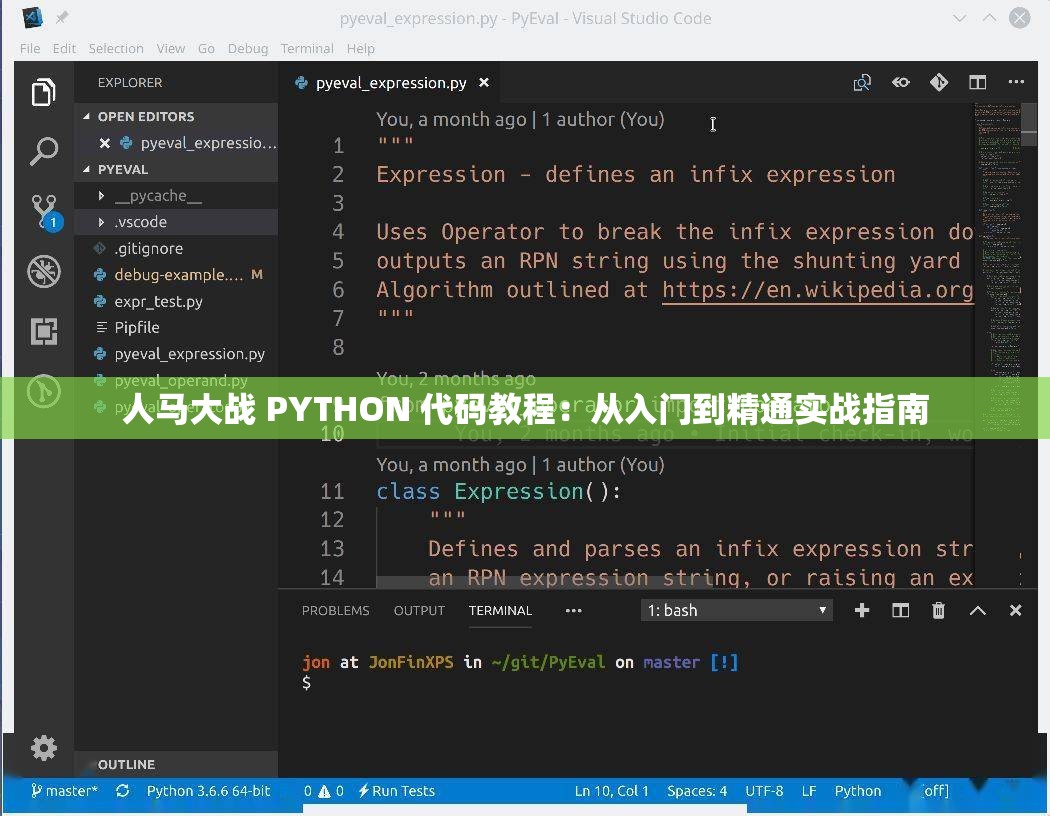Click Run Tests in the status bar

[395, 790]
